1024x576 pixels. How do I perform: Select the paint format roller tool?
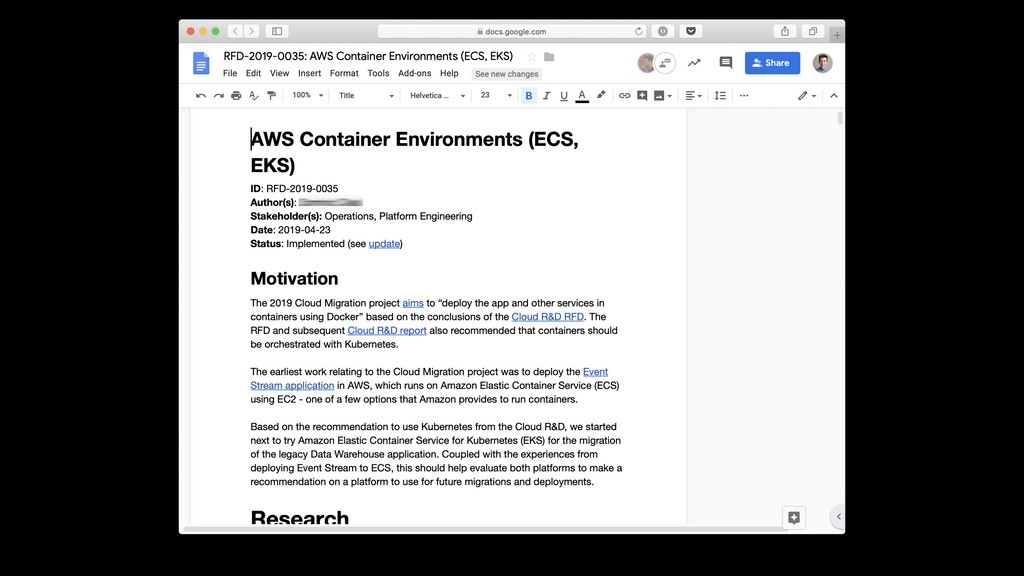(x=271, y=96)
